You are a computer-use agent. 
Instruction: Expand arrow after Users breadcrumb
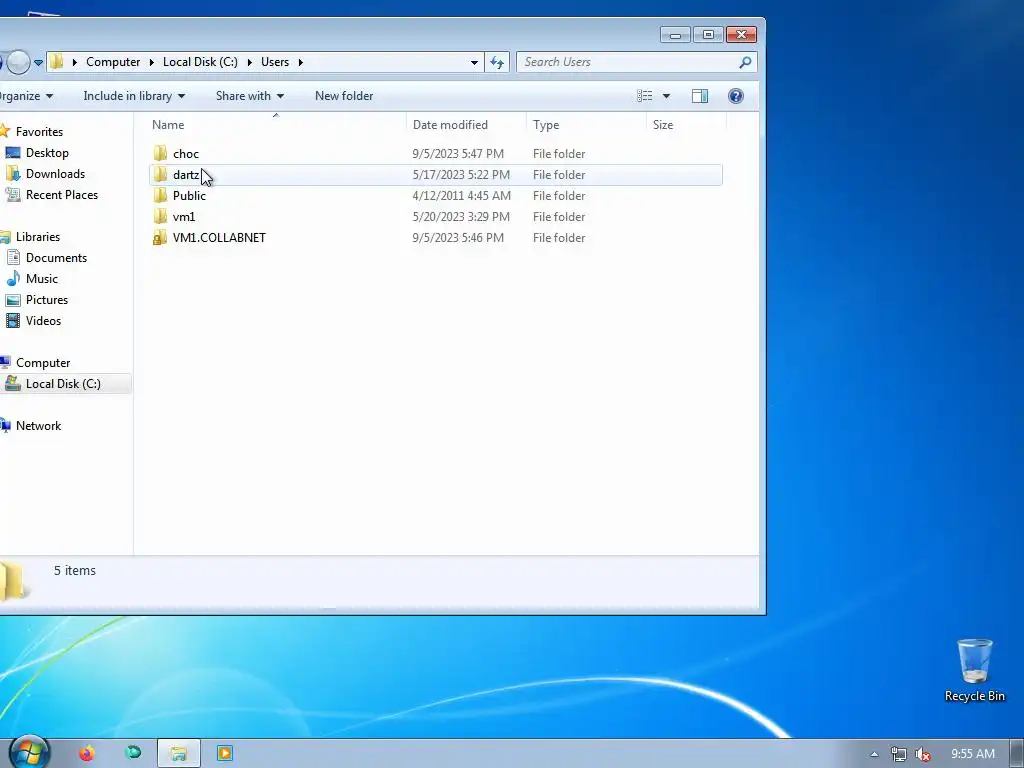click(x=300, y=62)
